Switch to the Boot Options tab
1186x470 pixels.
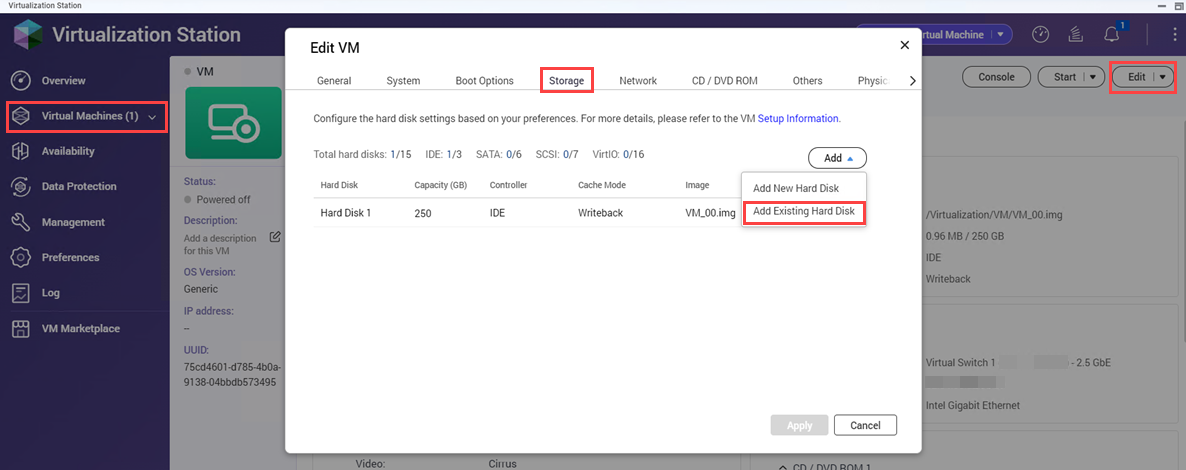tap(484, 80)
